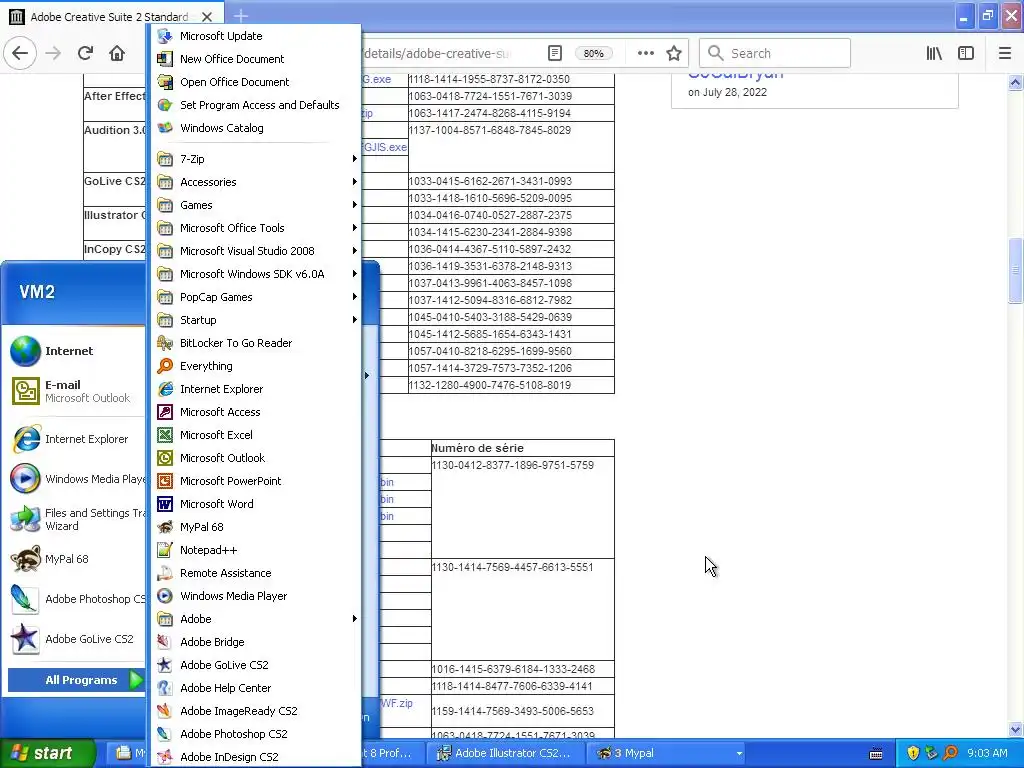
Task: Click the security shield tray icon
Action: pyautogui.click(x=913, y=753)
